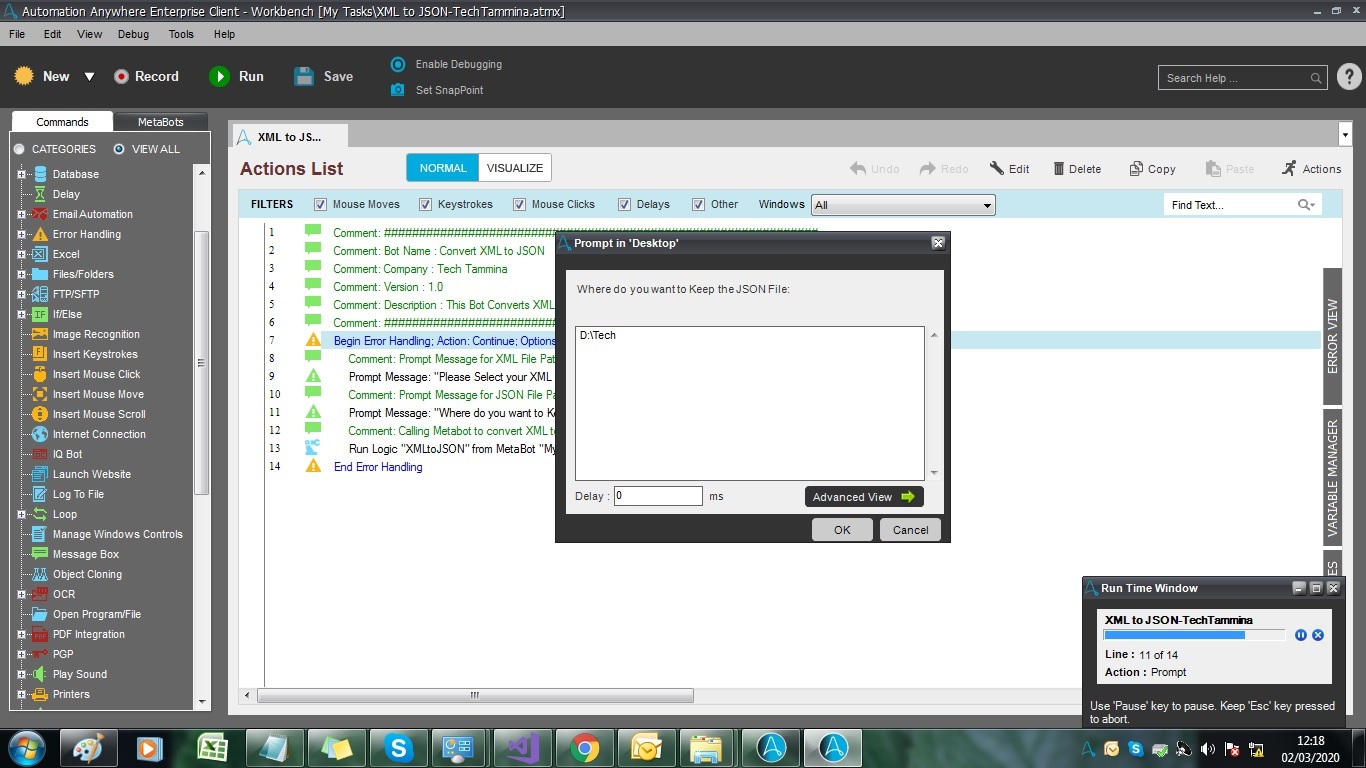Click the Windows Start button
This screenshot has height=768, width=1366.
pos(26,747)
